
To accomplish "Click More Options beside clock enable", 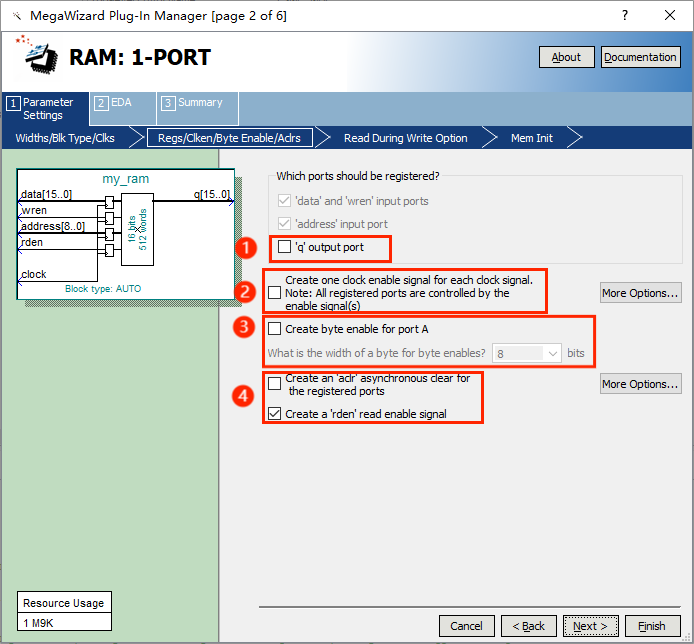I will click(x=640, y=293).
